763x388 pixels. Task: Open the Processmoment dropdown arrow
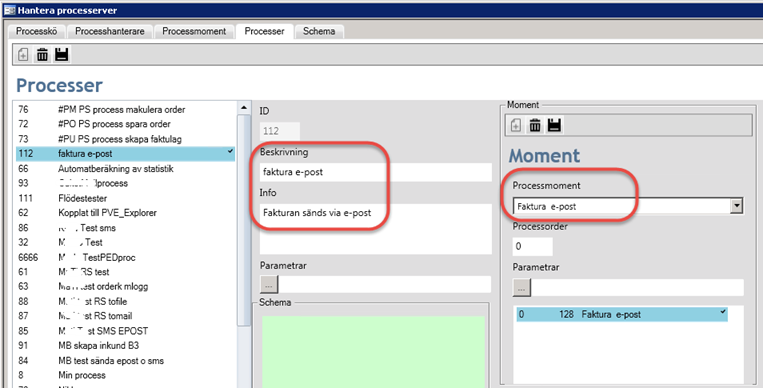[737, 206]
